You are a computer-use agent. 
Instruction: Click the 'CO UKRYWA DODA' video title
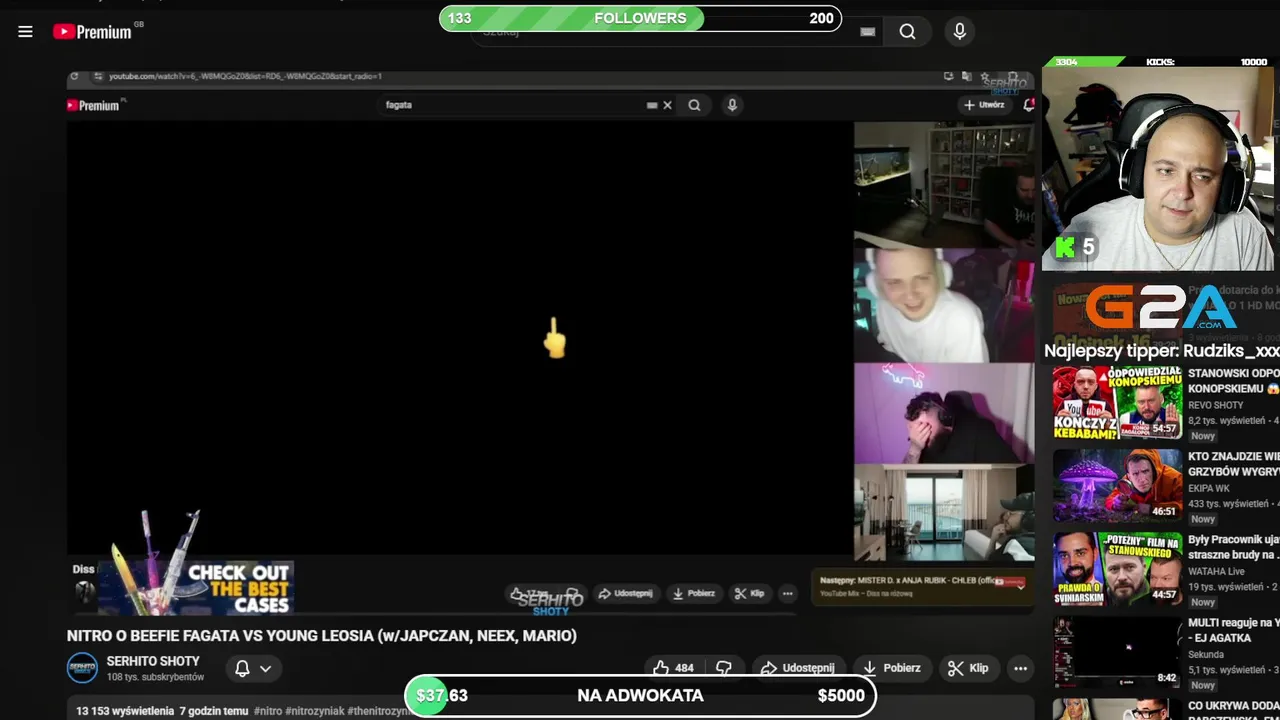1234,712
